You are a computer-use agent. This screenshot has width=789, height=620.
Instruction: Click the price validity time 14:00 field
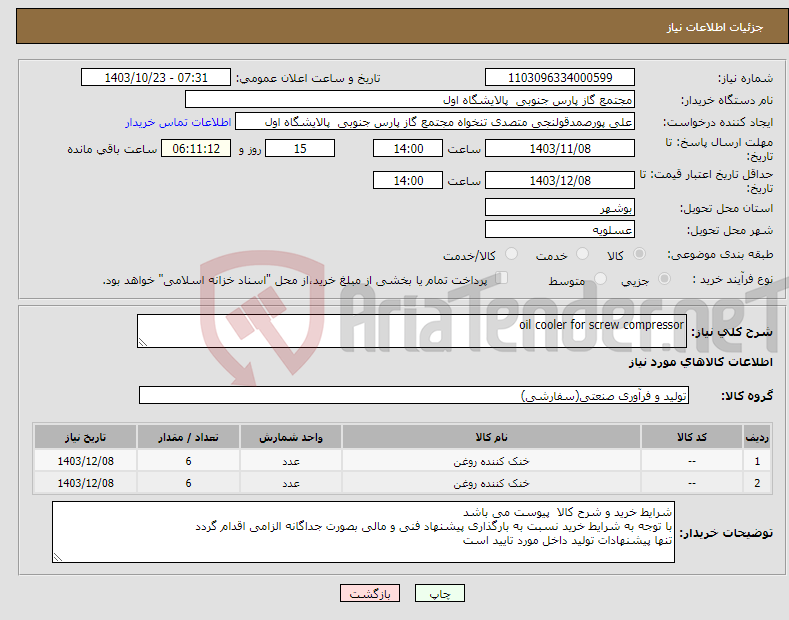408,180
